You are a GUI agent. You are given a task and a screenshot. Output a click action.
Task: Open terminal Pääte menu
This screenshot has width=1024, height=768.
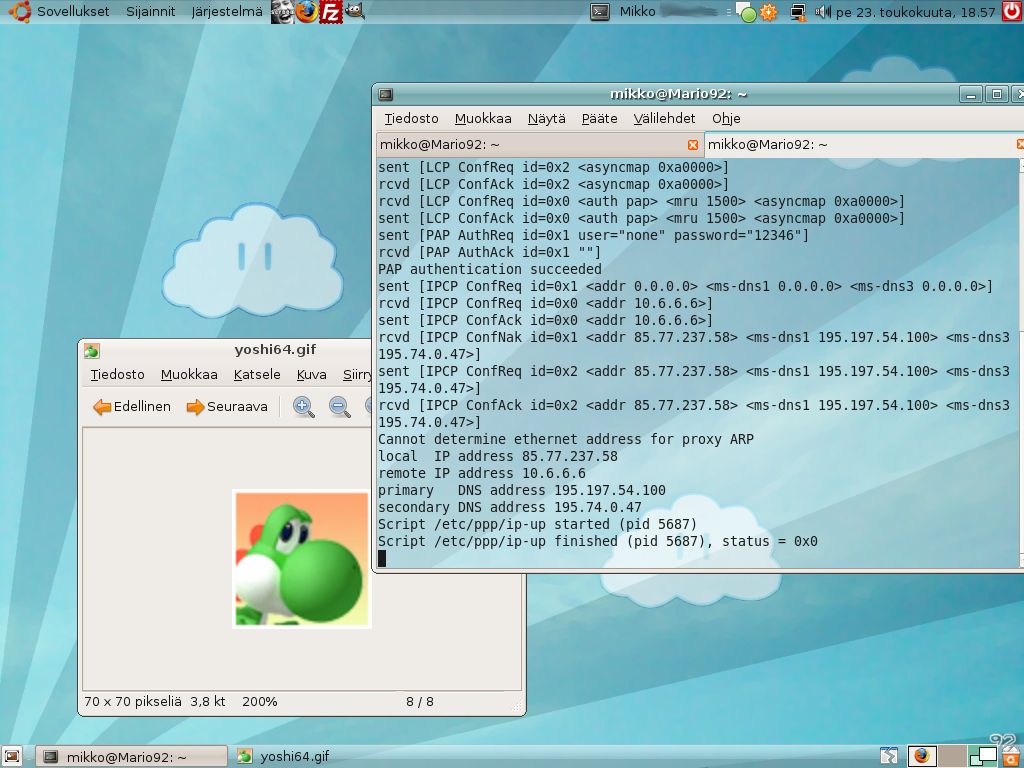(x=600, y=118)
